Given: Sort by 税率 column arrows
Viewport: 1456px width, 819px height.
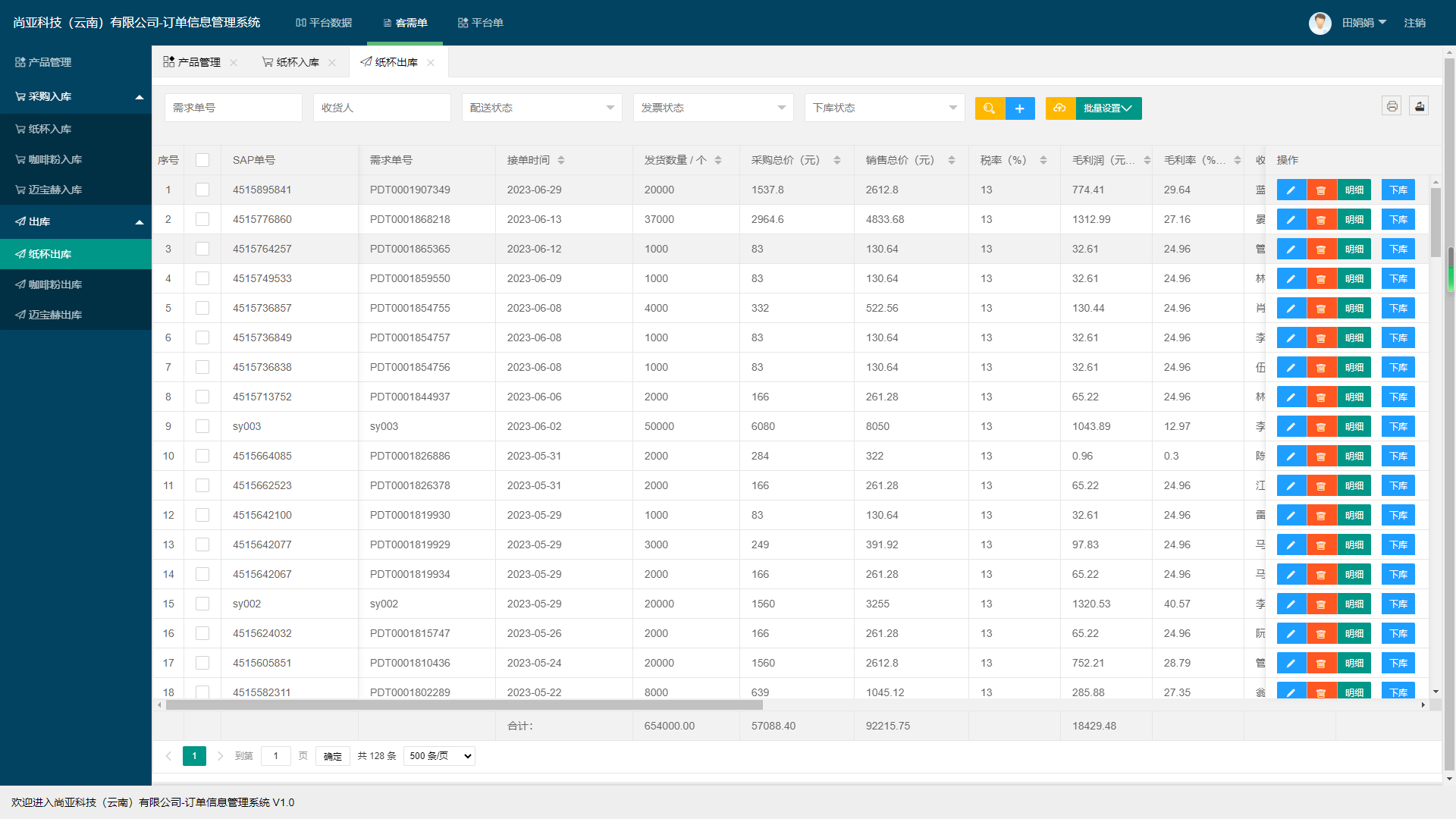Looking at the screenshot, I should tap(1043, 160).
